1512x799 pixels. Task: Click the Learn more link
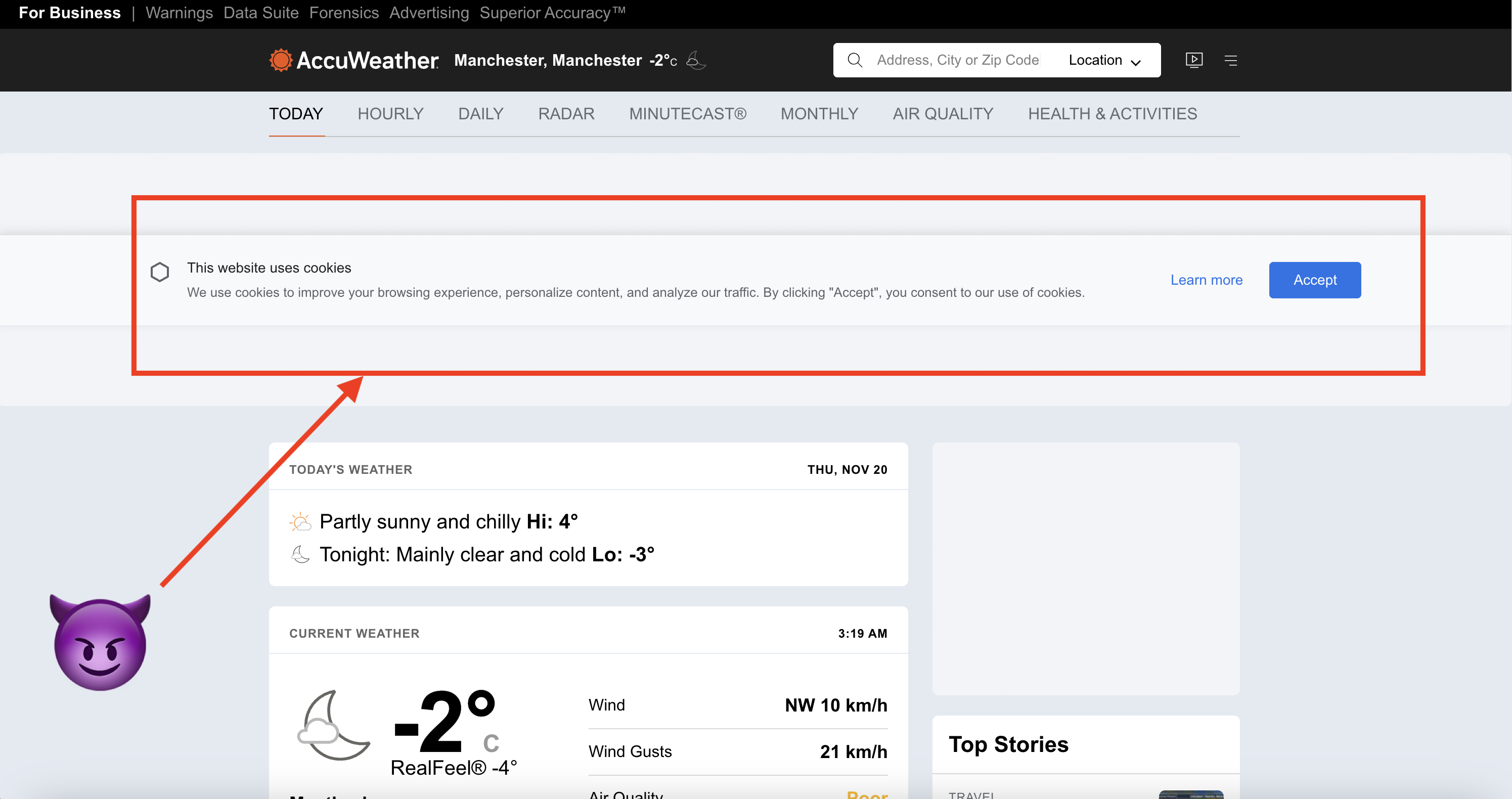[1206, 280]
